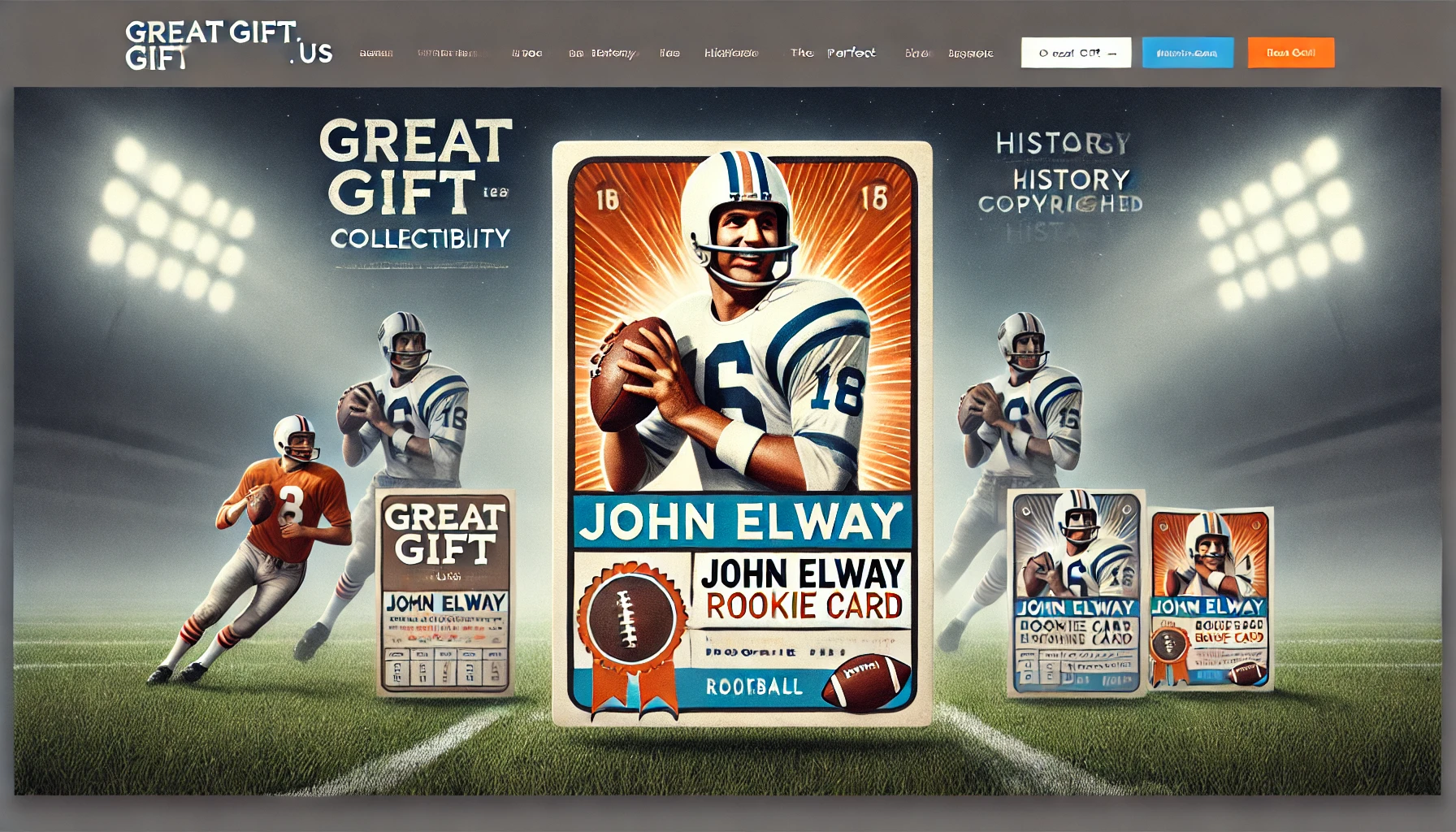Click the 'JOHN ELWAY ROOKIE CARD' label on main card
The height and width of the screenshot is (832, 1456).
point(803,589)
